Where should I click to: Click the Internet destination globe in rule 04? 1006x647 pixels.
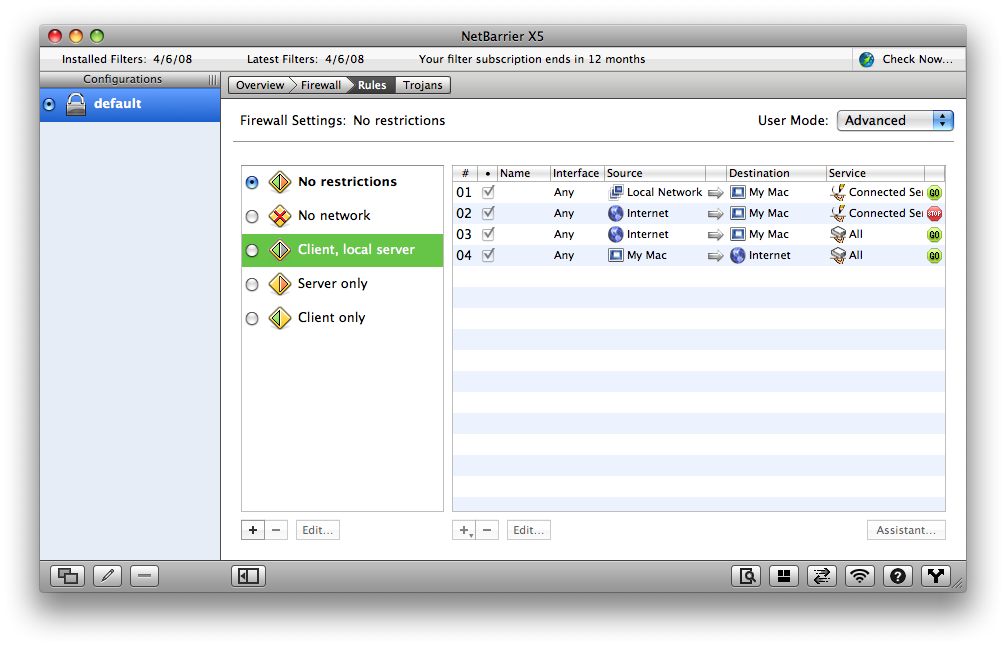[x=738, y=255]
